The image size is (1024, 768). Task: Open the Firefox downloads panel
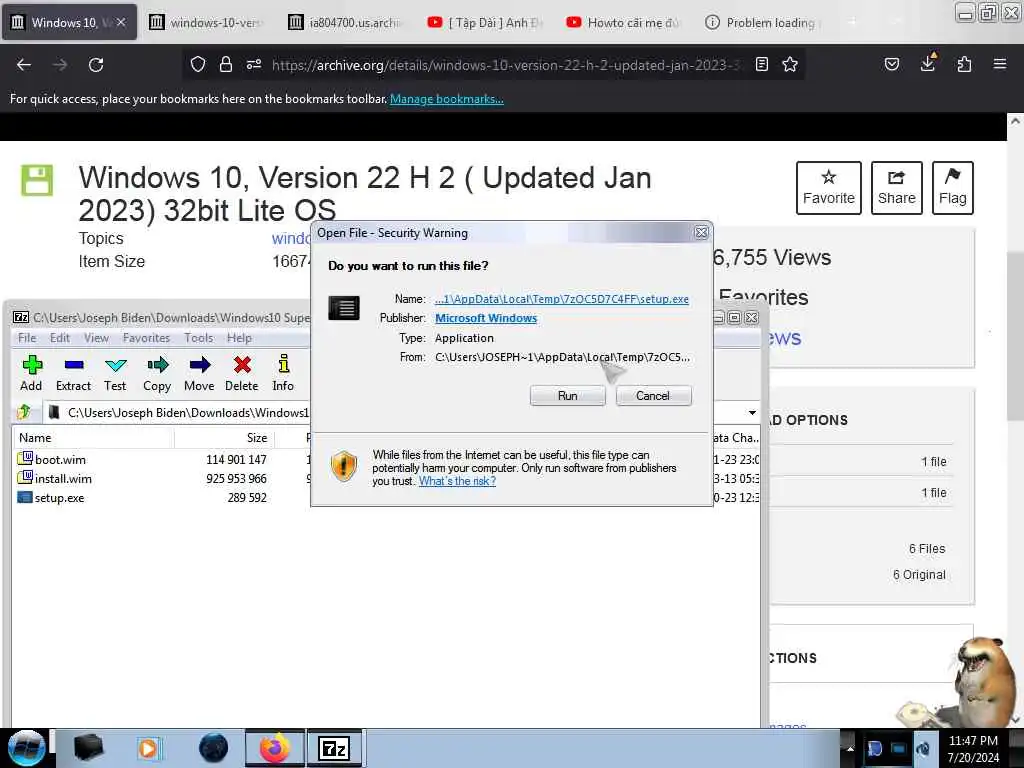[x=928, y=63]
